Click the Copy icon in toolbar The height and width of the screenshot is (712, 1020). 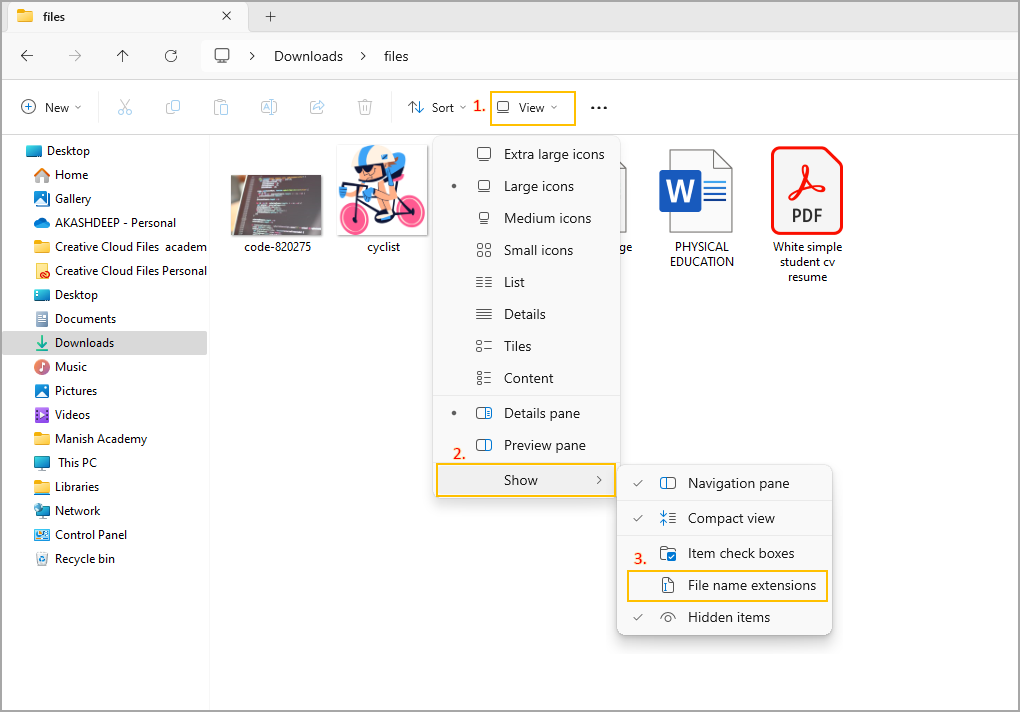pos(173,108)
